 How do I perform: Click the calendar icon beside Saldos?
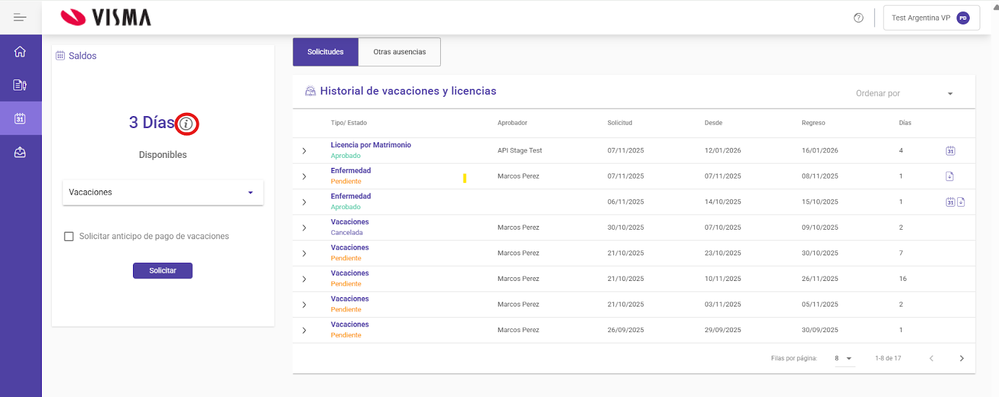pyautogui.click(x=61, y=55)
